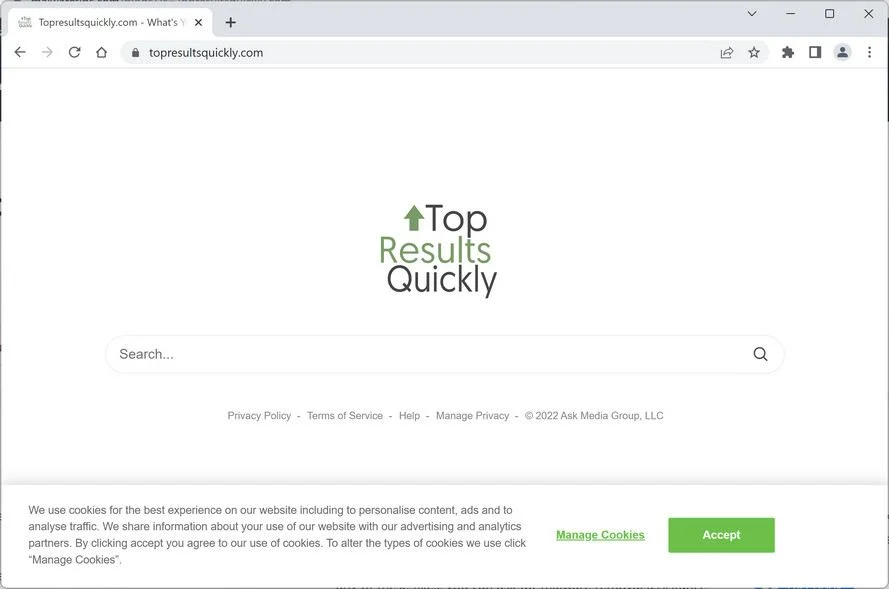Image resolution: width=889 pixels, height=589 pixels.
Task: Expand the tab search chevron
Action: coord(752,14)
